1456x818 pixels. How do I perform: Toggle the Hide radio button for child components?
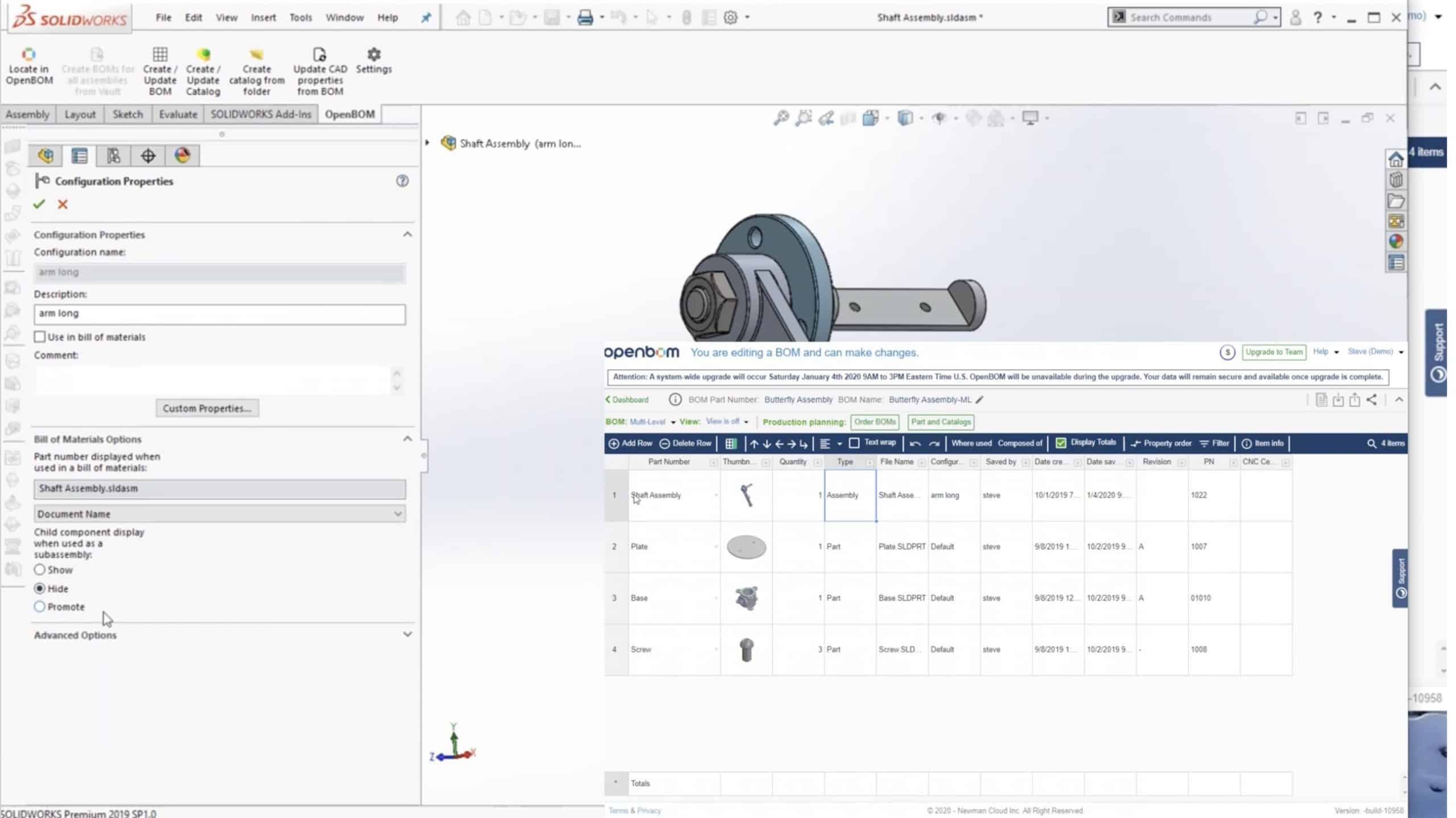39,587
